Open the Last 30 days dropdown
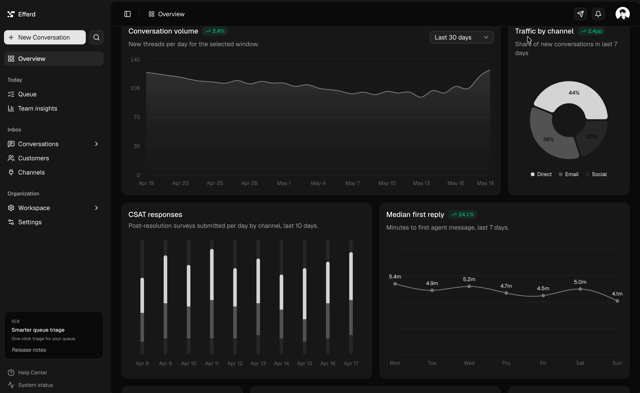Viewport: 640px width, 393px height. pyautogui.click(x=461, y=38)
